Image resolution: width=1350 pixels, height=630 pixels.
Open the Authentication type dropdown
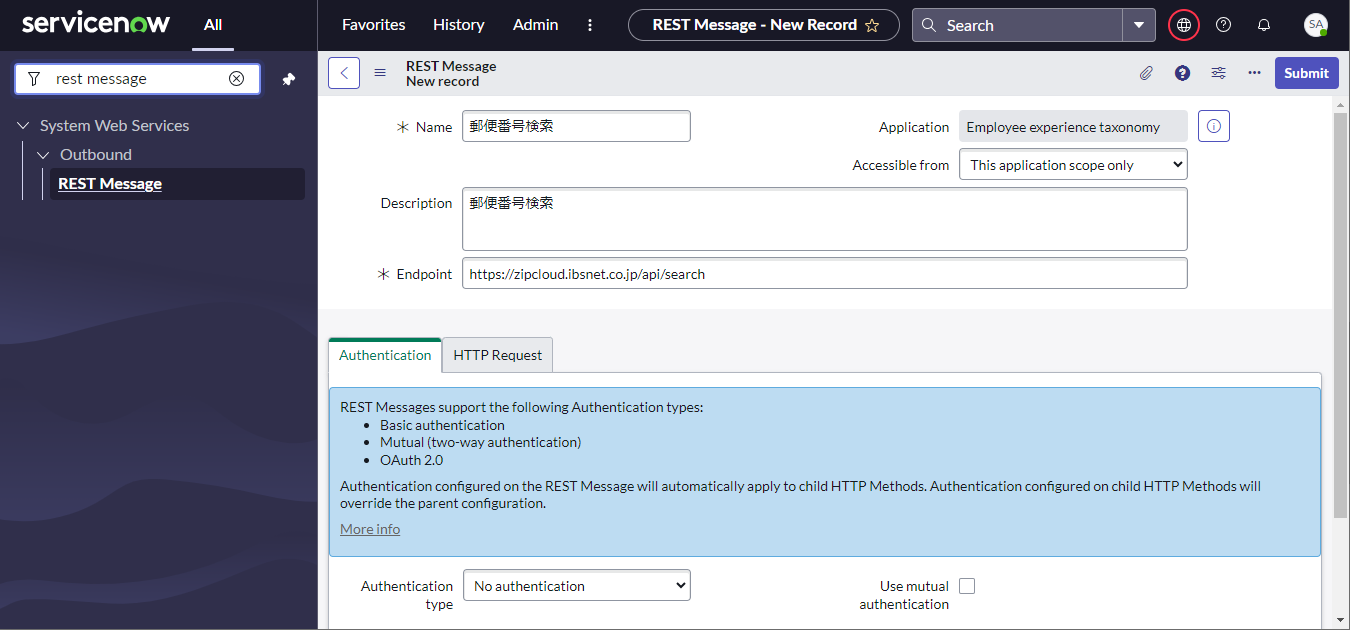tap(576, 585)
